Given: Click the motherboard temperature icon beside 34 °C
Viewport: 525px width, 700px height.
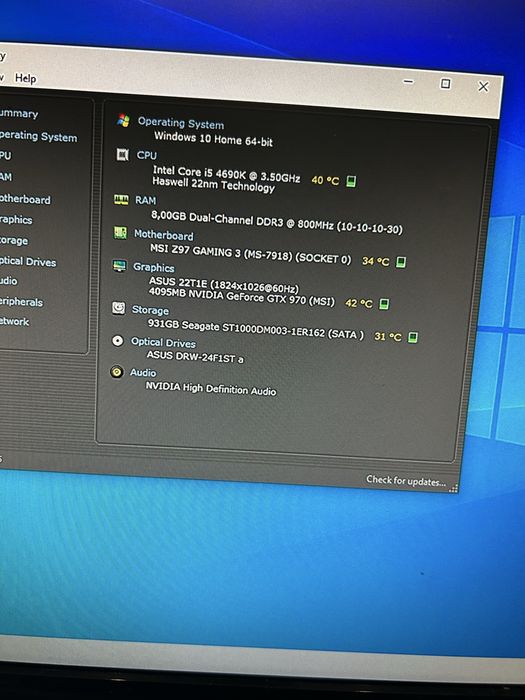Looking at the screenshot, I should click(401, 262).
